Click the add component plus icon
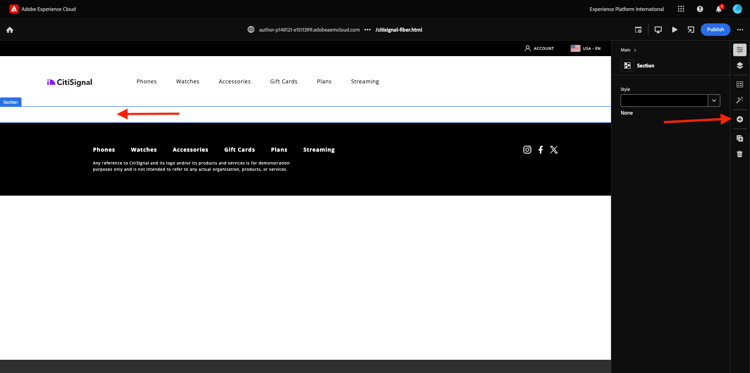Viewport: 750px width, 373px height. coord(739,119)
